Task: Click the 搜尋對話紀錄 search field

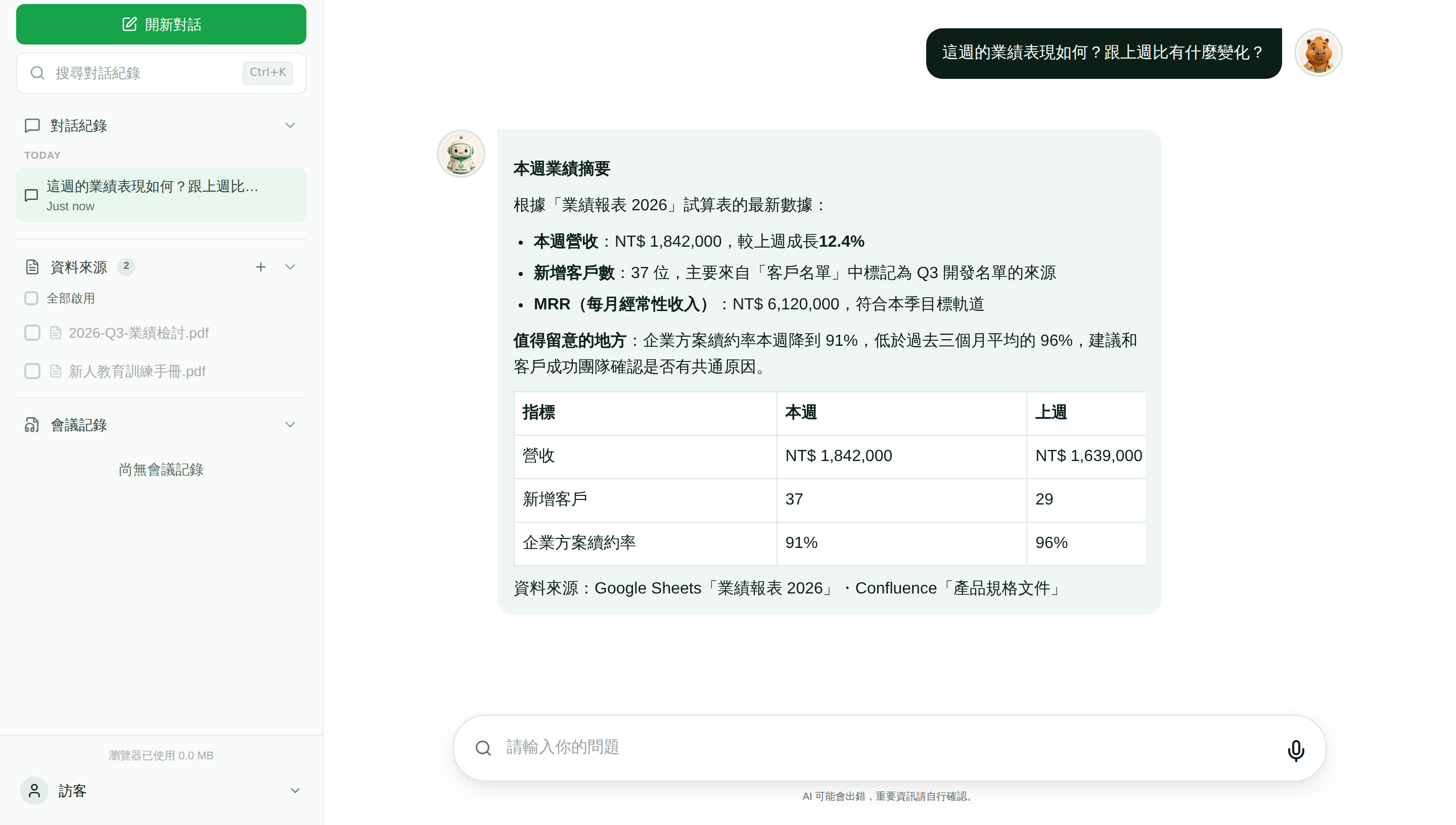Action: (161, 73)
